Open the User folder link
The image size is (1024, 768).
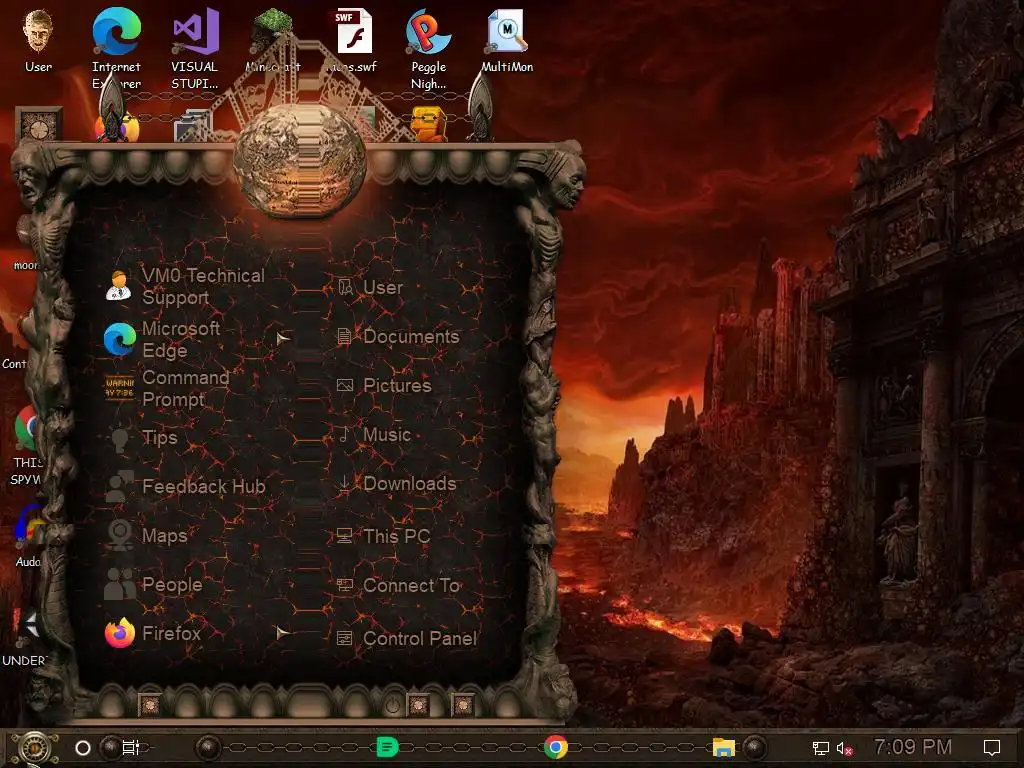[370, 287]
